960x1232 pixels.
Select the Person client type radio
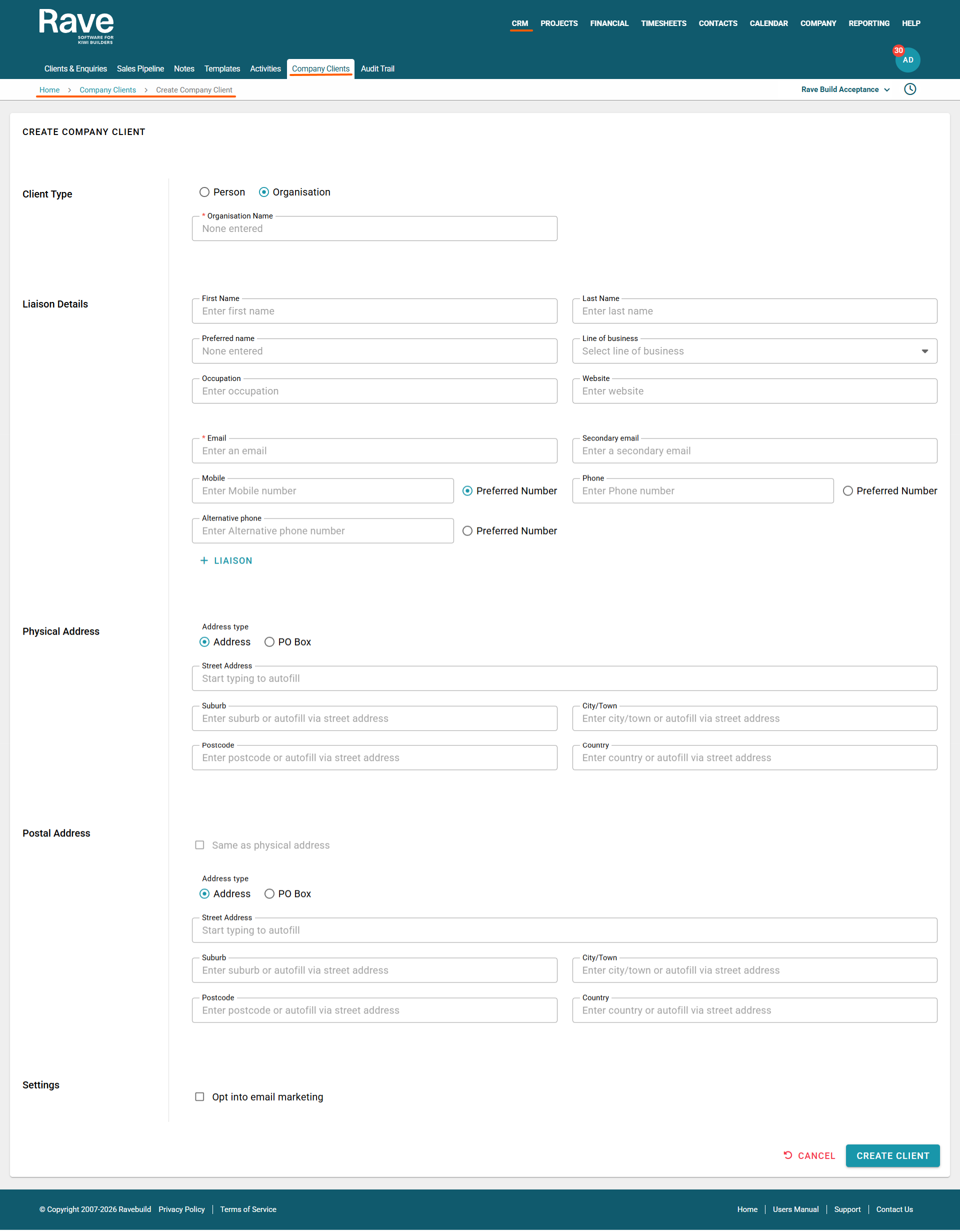(x=204, y=192)
